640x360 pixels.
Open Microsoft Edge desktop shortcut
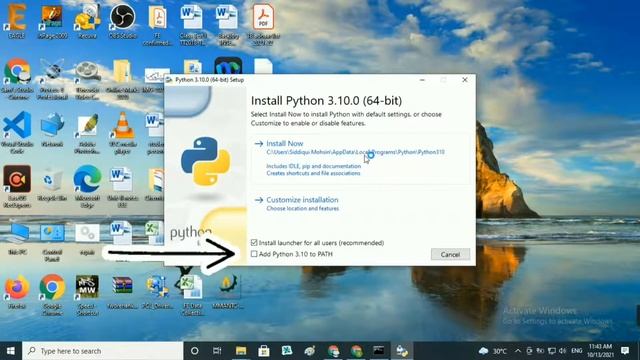tap(87, 186)
